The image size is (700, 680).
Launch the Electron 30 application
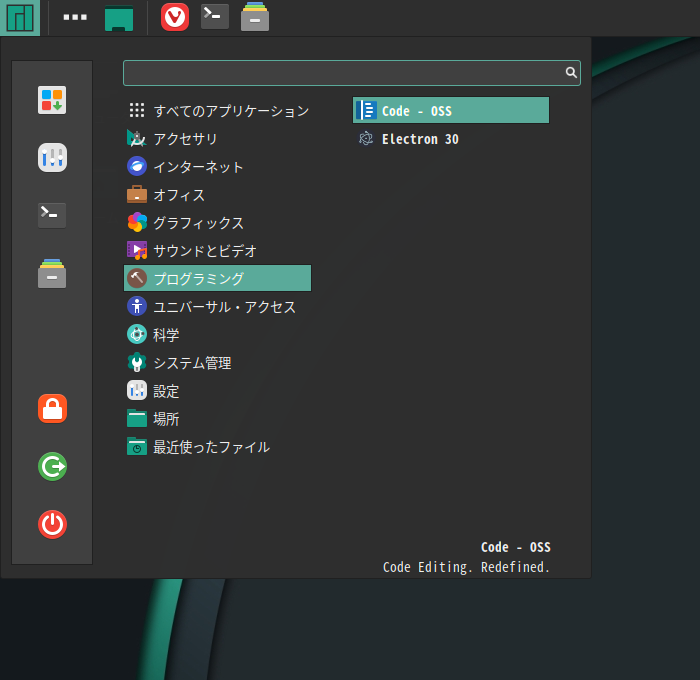[451, 139]
